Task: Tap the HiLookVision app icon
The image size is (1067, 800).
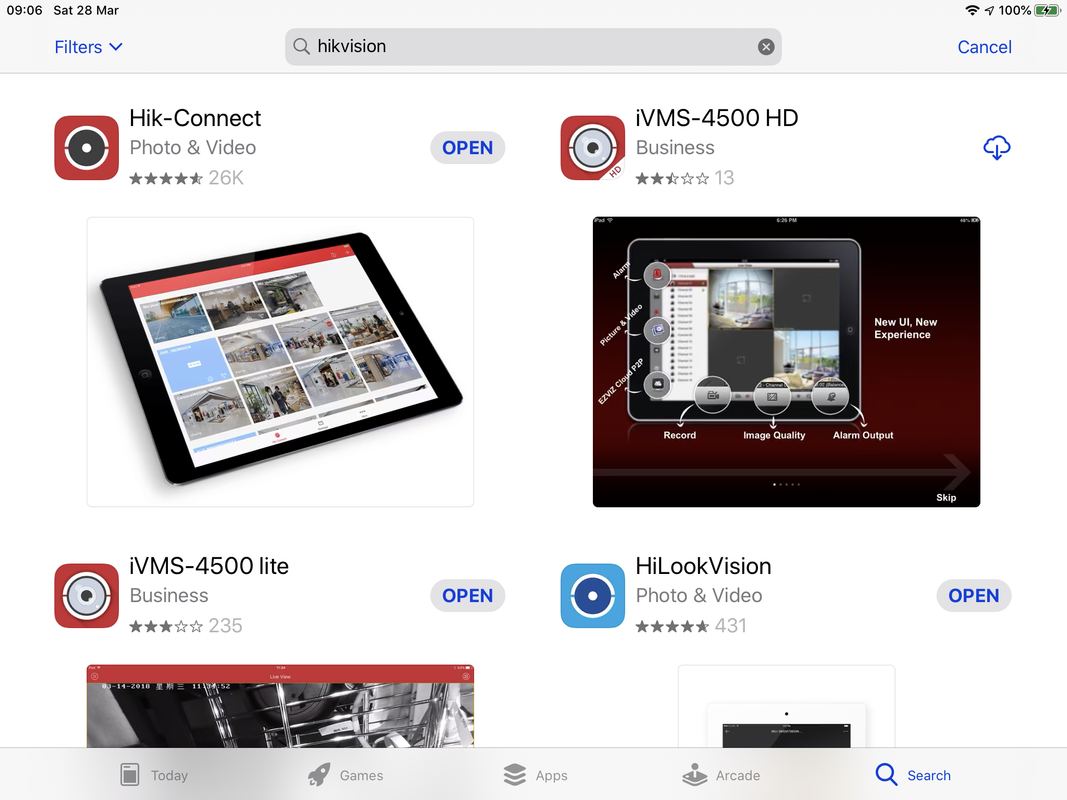Action: click(593, 595)
